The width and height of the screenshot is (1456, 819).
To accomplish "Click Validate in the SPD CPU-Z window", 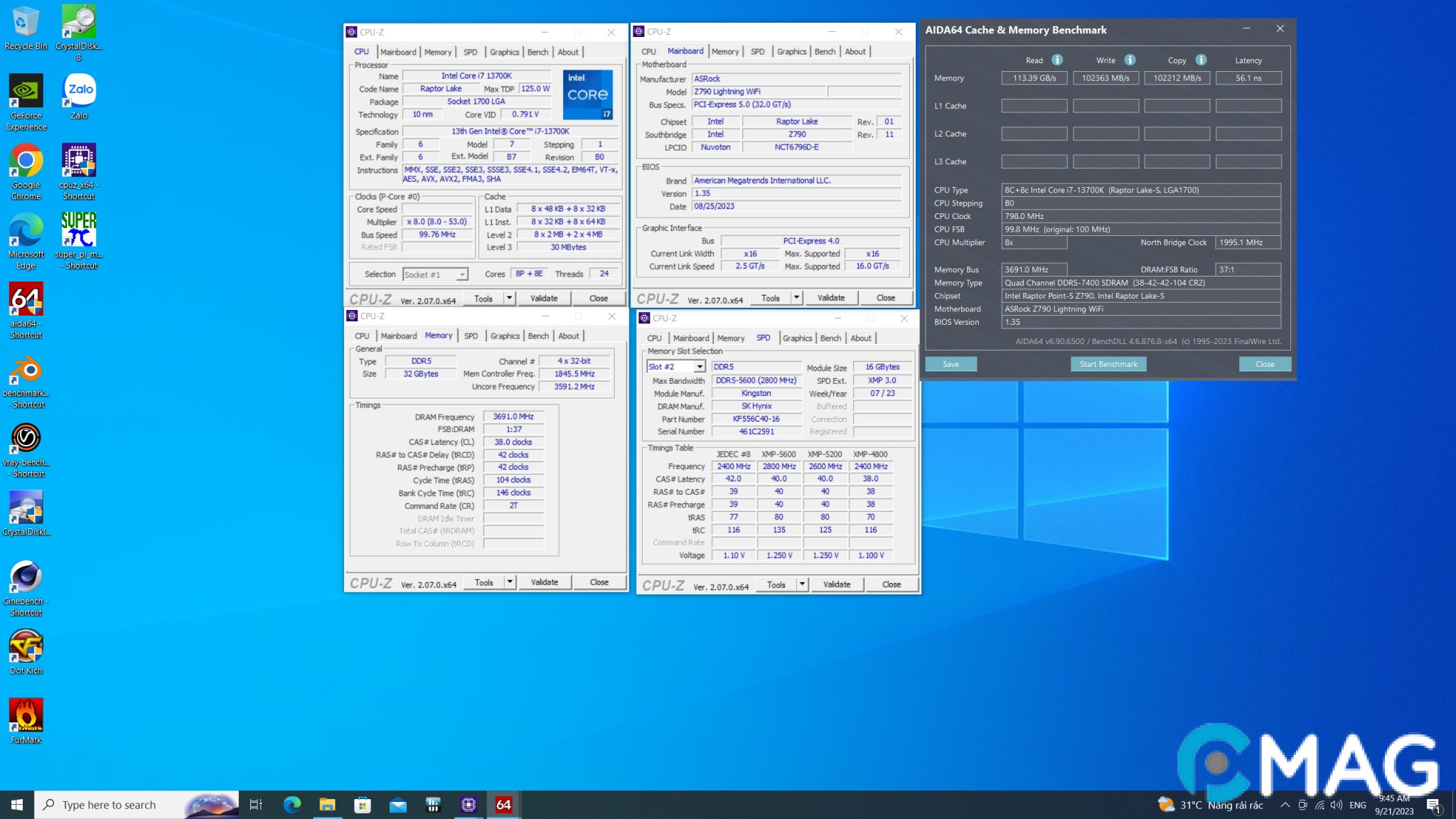I will [836, 584].
